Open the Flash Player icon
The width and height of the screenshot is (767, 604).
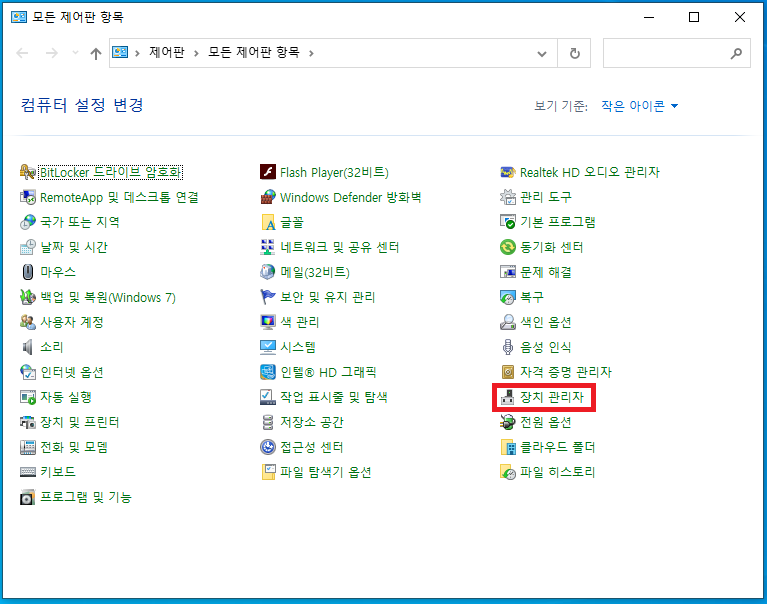tap(268, 172)
